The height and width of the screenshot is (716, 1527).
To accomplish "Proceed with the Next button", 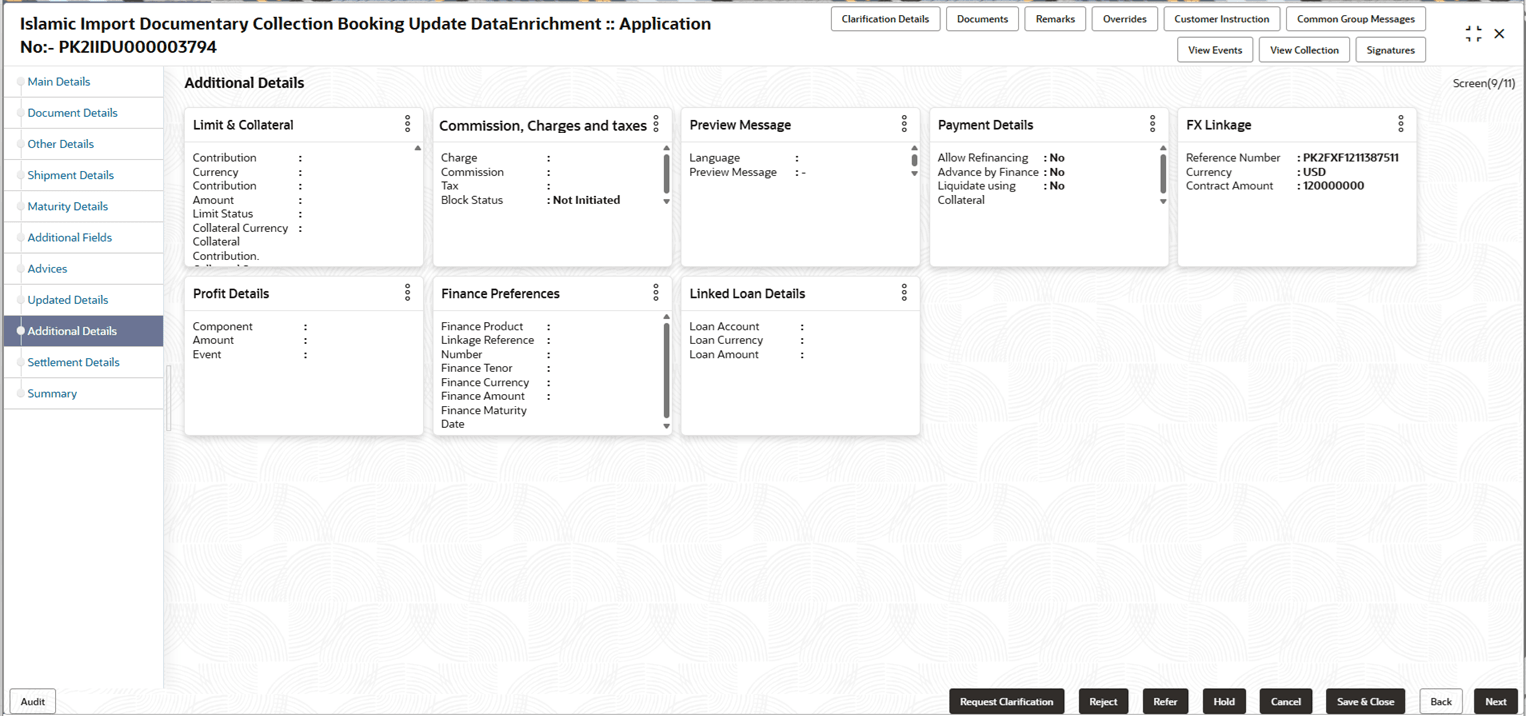I will 1496,702.
